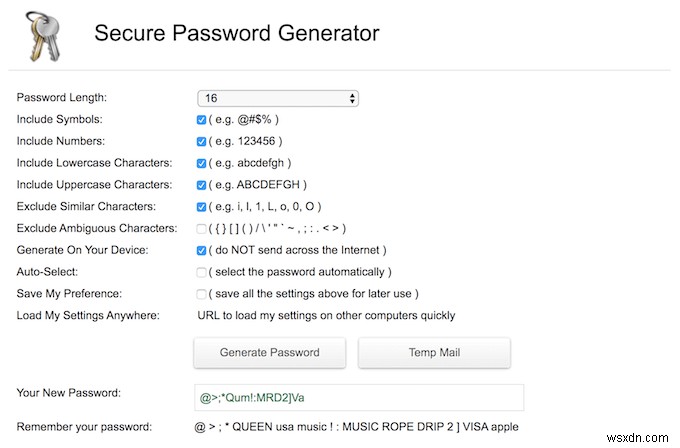
Task: Toggle Include Lowercase Characters checkbox
Action: point(202,163)
